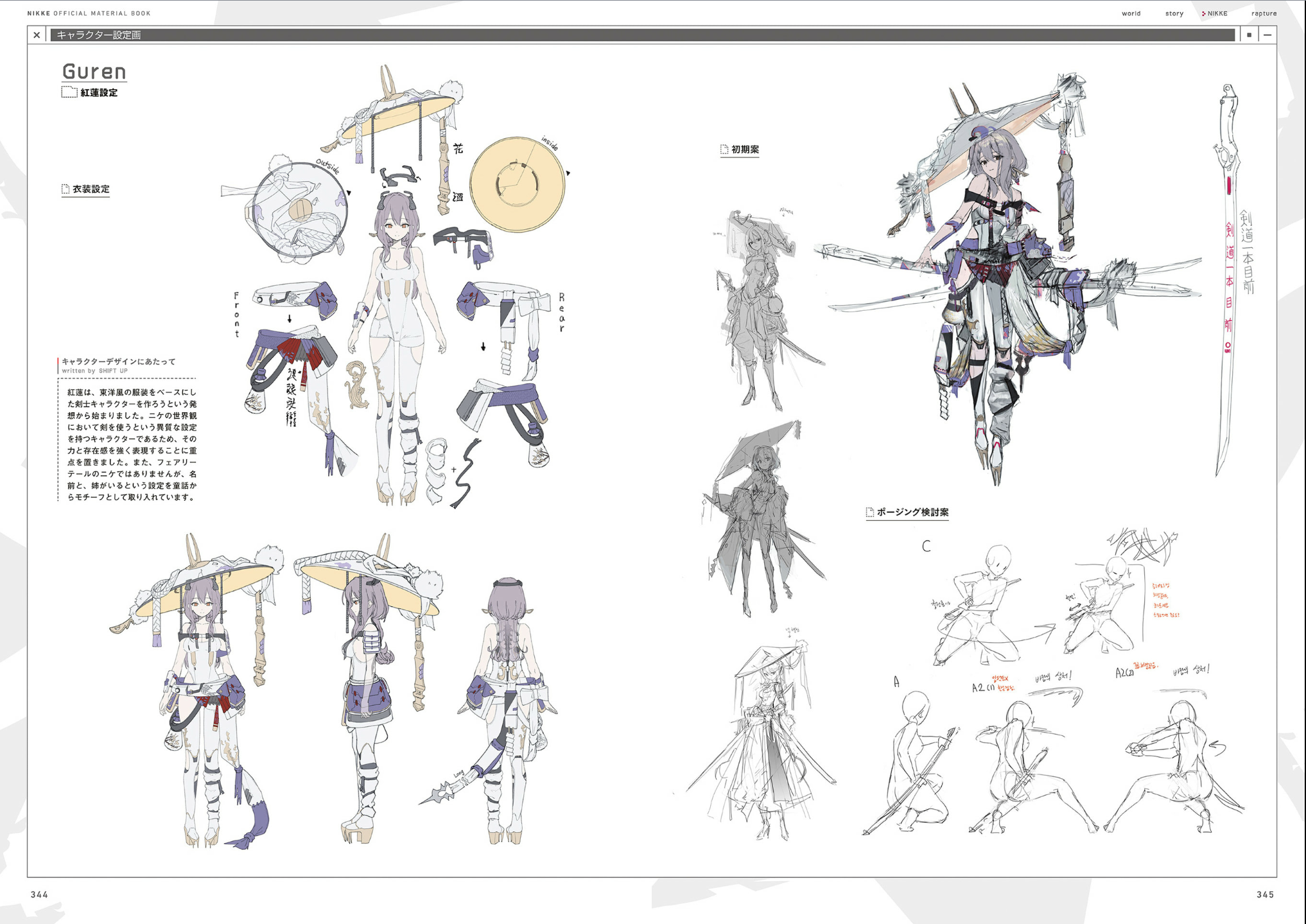Click the small triangle beside inside hat circle
The width and height of the screenshot is (1306, 924).
(x=568, y=173)
